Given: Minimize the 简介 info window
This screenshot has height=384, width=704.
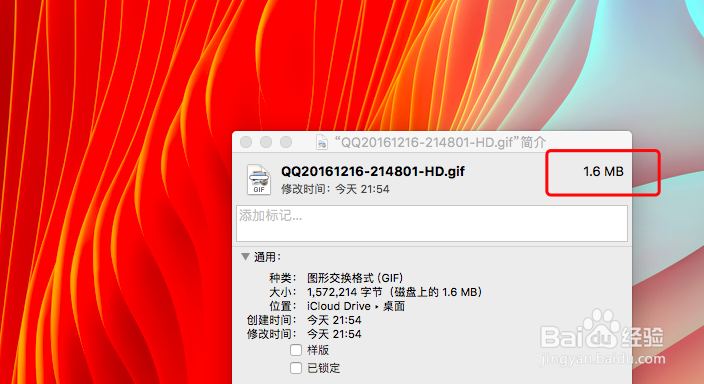Looking at the screenshot, I should click(266, 142).
